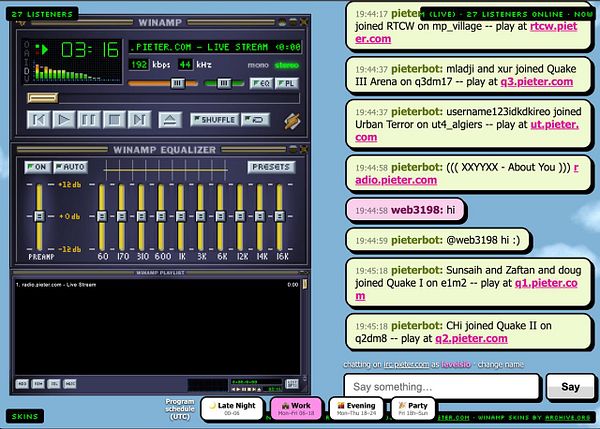Click web3198's hi chat message
This screenshot has height=429, width=600.
point(405,210)
